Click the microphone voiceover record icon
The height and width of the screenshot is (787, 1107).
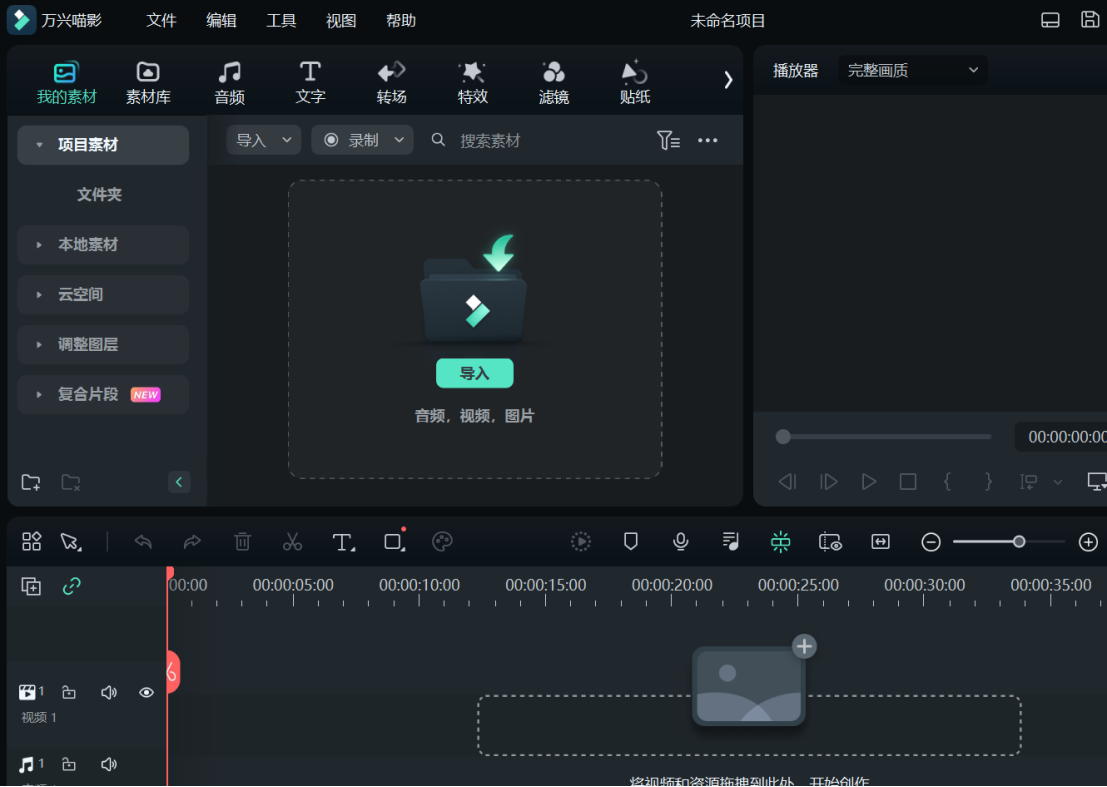[x=681, y=541]
